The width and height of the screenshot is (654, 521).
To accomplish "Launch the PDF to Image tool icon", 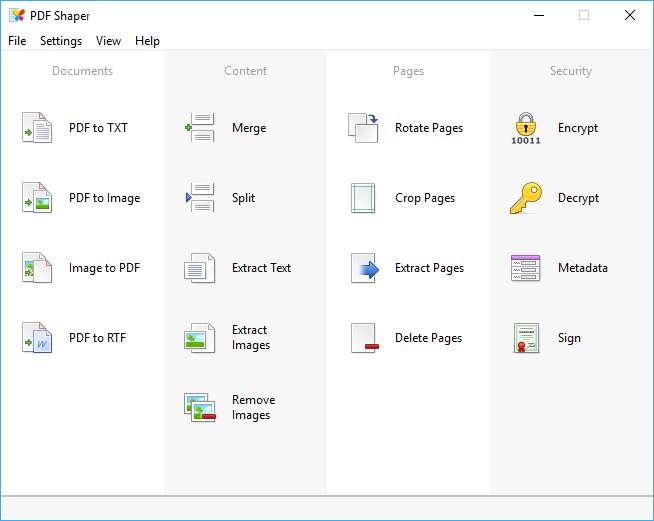I will tap(37, 198).
